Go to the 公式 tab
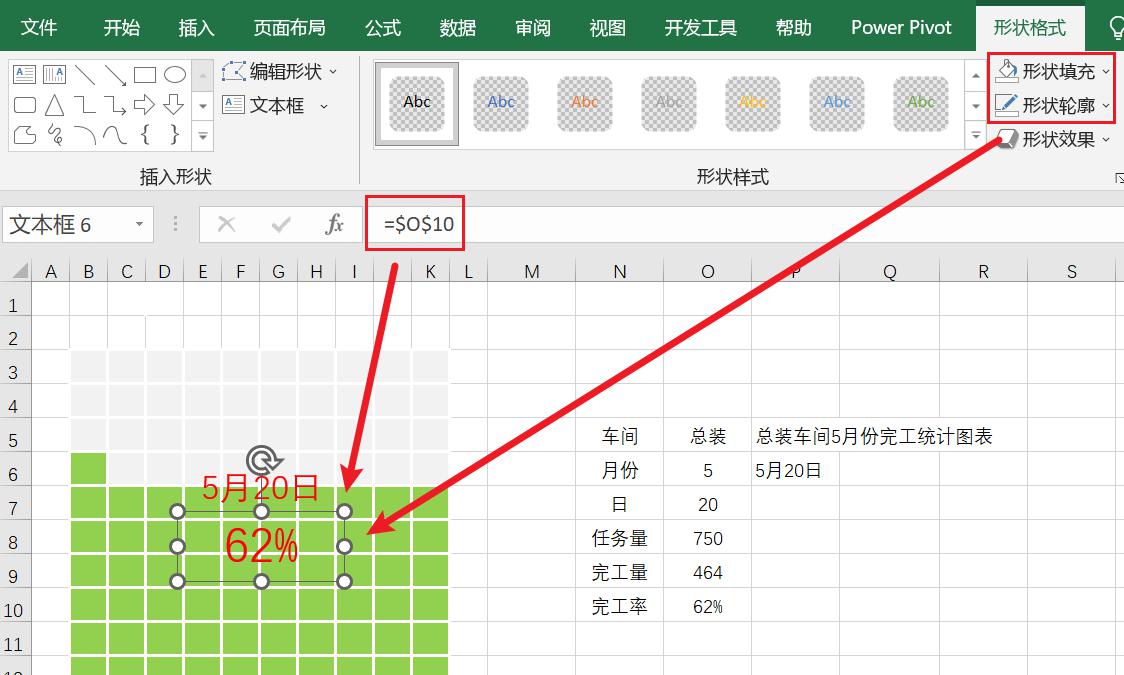 point(383,27)
